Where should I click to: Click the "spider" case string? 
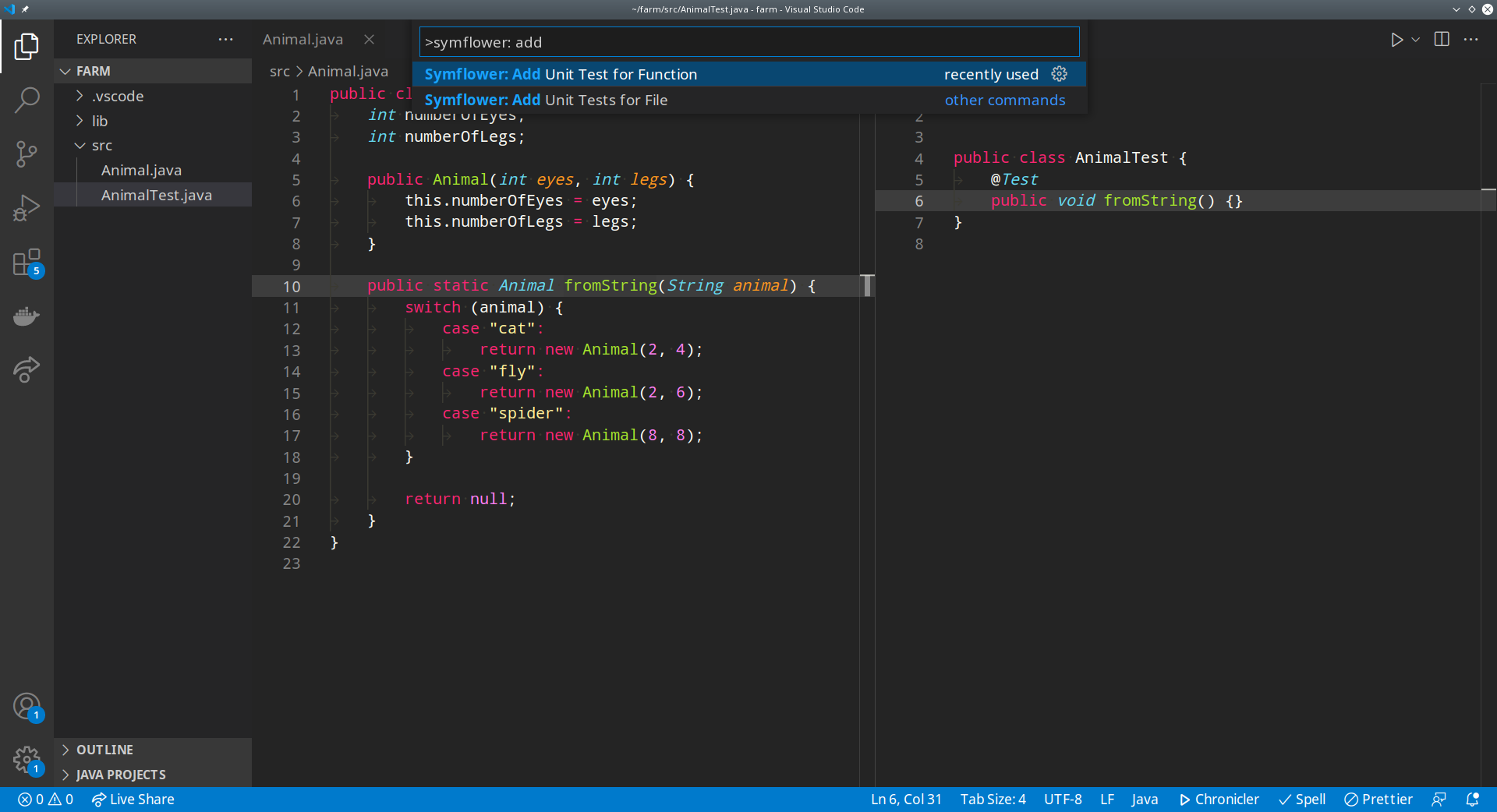coord(526,413)
